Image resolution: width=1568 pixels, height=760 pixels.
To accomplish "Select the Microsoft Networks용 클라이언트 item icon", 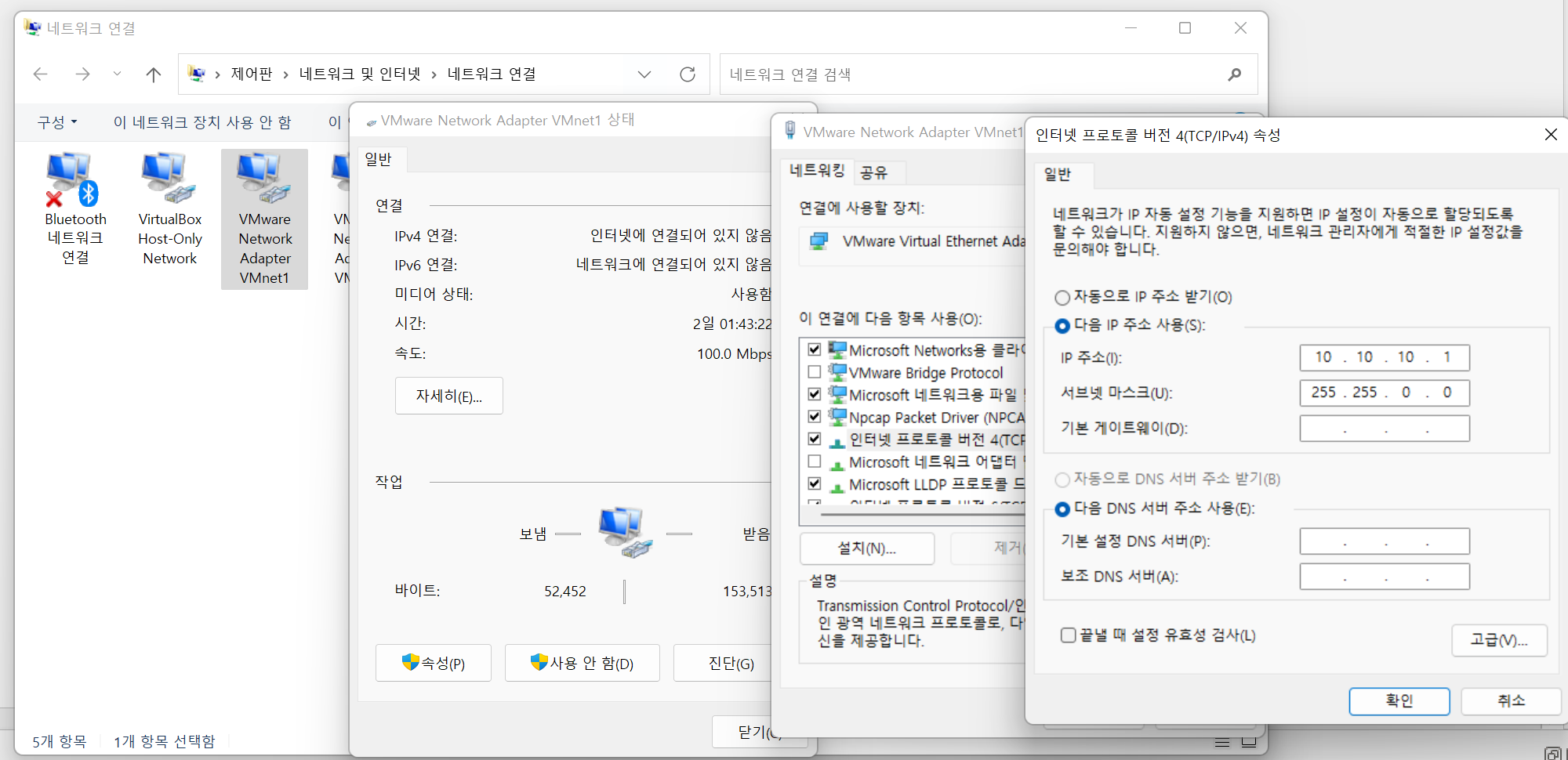I will (837, 349).
